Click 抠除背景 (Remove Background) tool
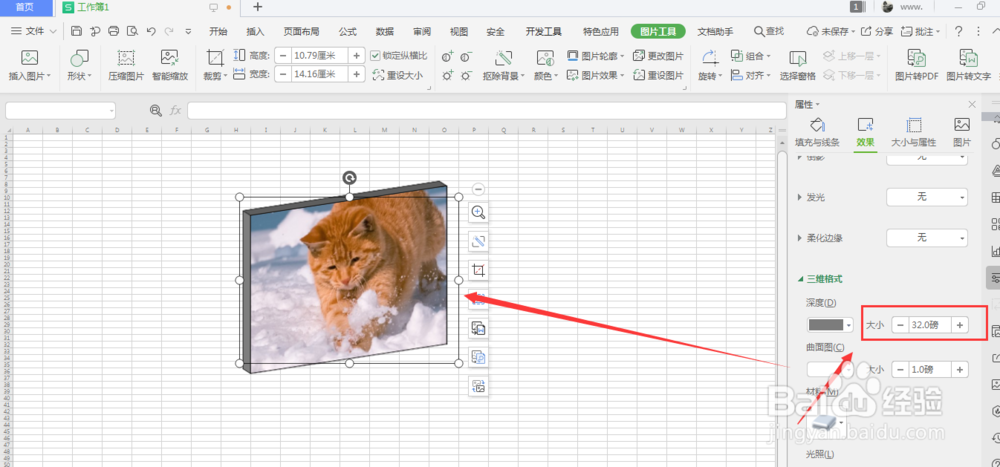1000x467 pixels. [503, 65]
